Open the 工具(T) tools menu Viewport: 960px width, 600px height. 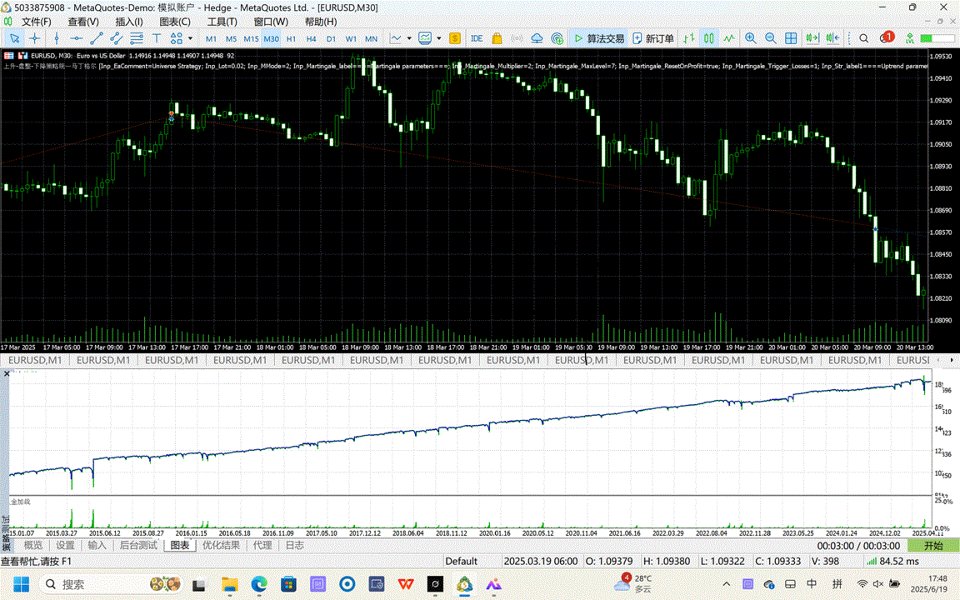pyautogui.click(x=222, y=21)
